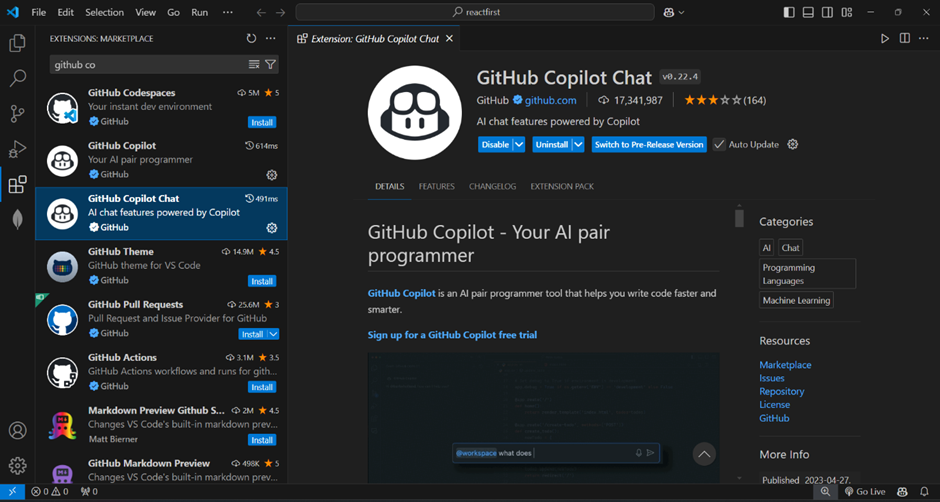Expand the Disable button dropdown arrow
This screenshot has height=502, width=940.
point(519,145)
